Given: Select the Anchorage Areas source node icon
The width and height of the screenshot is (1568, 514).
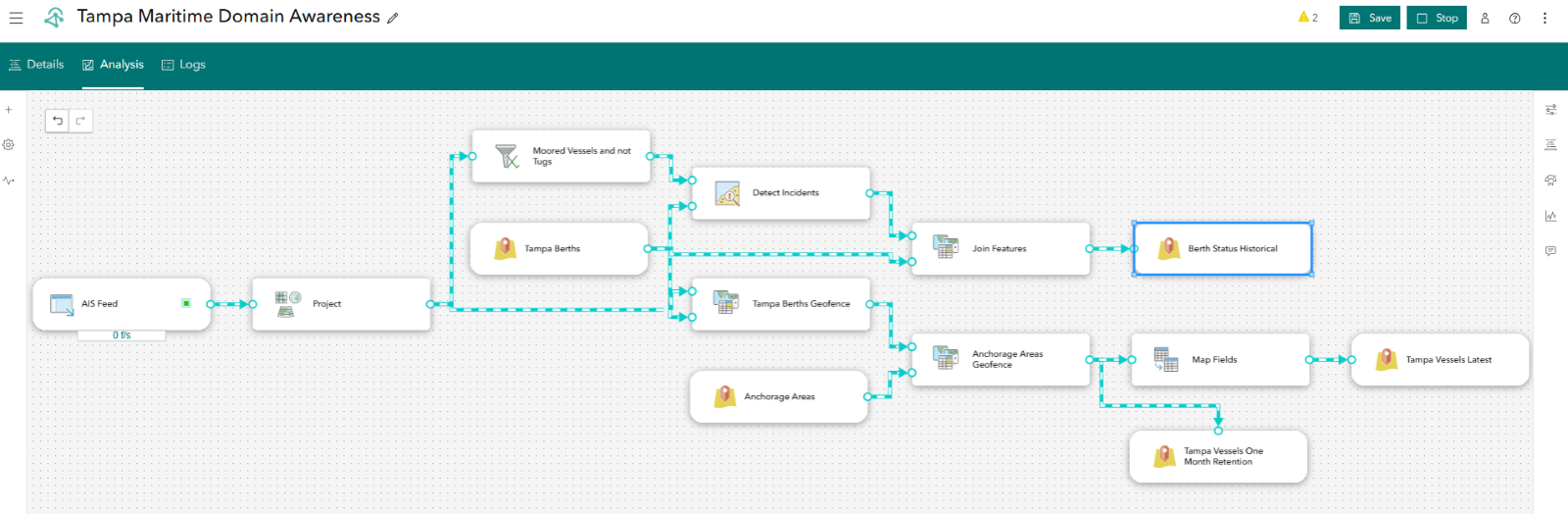Looking at the screenshot, I should (724, 396).
